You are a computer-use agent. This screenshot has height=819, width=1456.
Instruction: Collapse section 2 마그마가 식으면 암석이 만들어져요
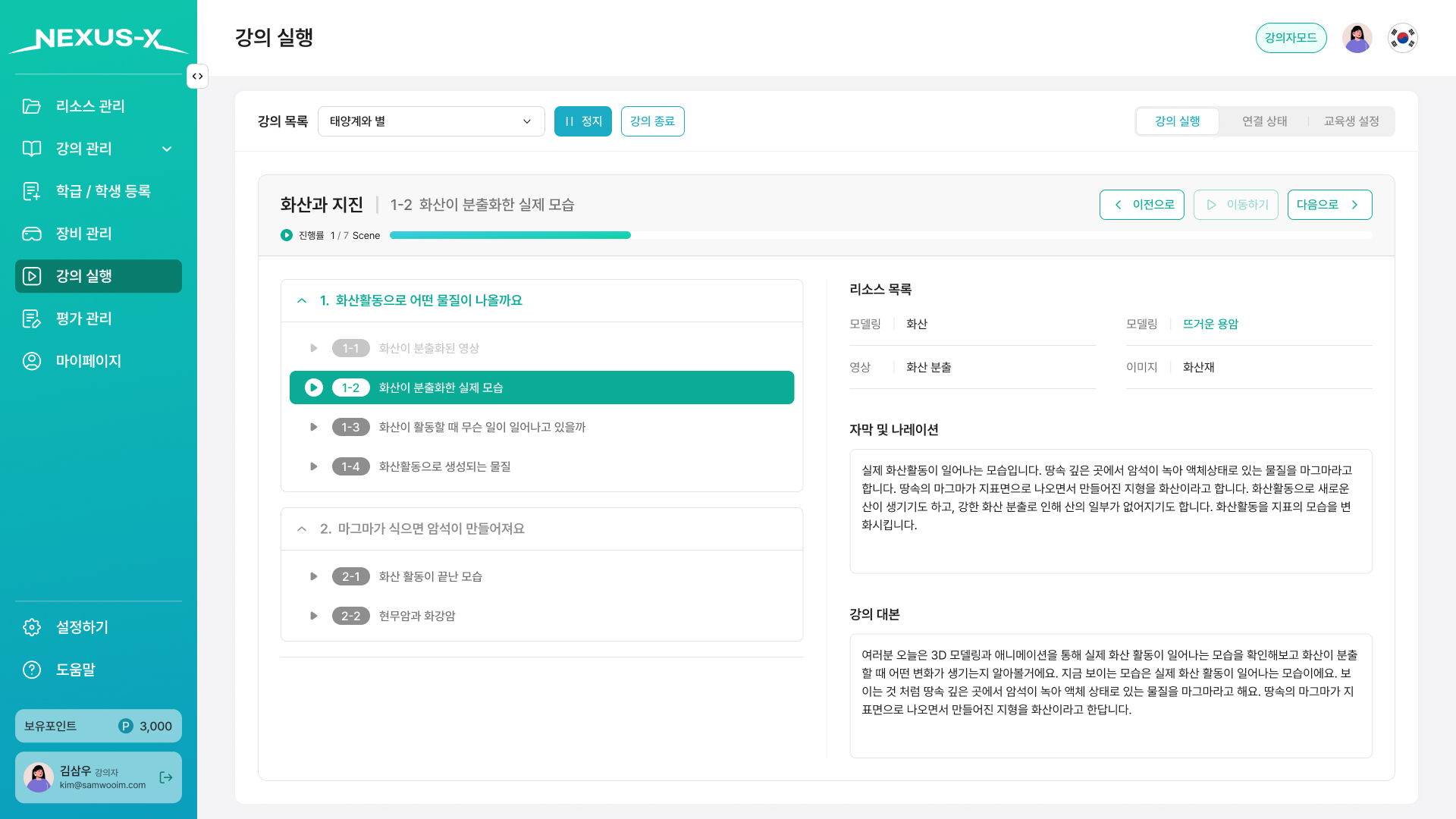[x=301, y=529]
